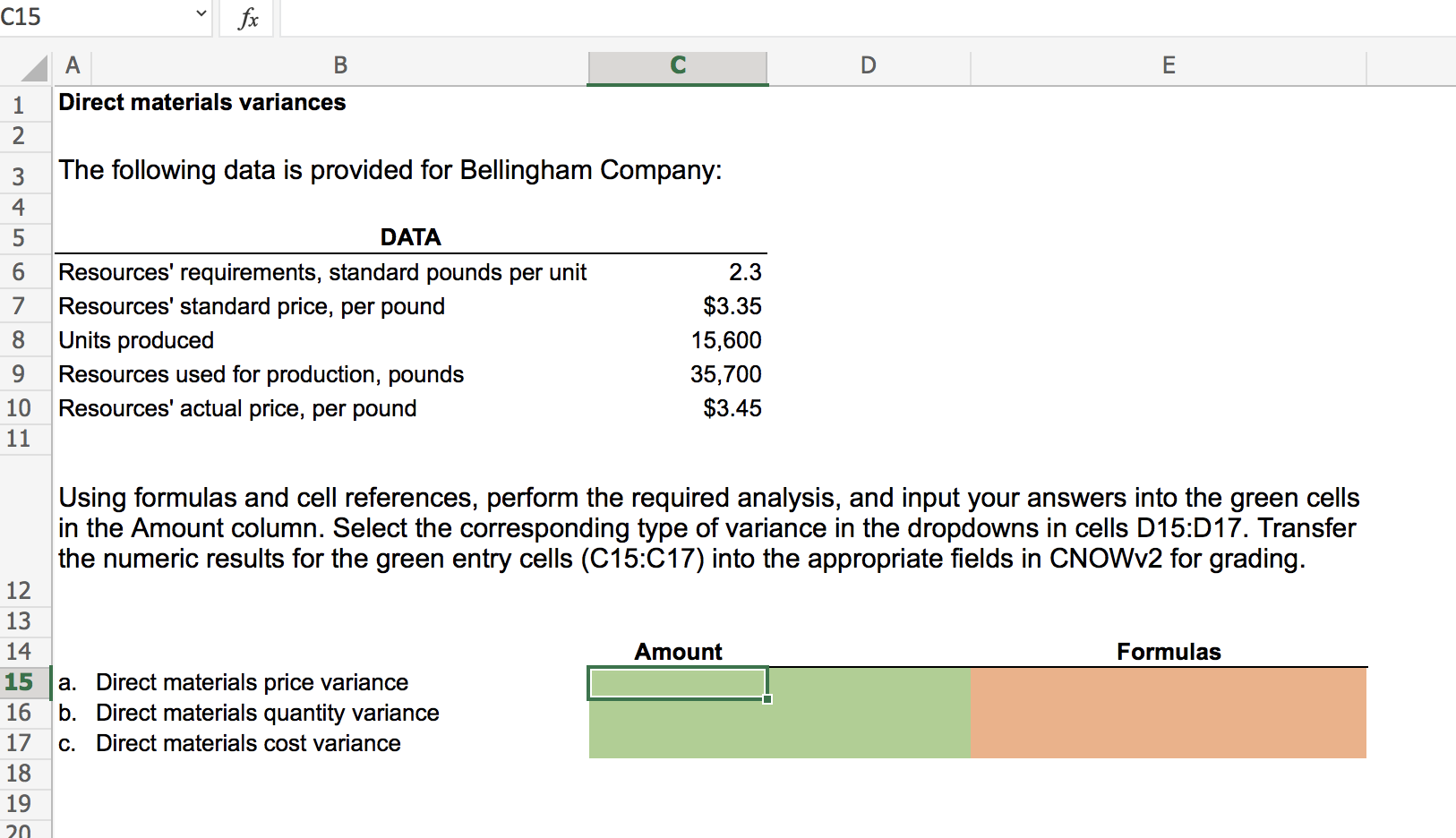The image size is (1456, 838).
Task: Click the Select All corner triangle
Action: tap(34, 68)
